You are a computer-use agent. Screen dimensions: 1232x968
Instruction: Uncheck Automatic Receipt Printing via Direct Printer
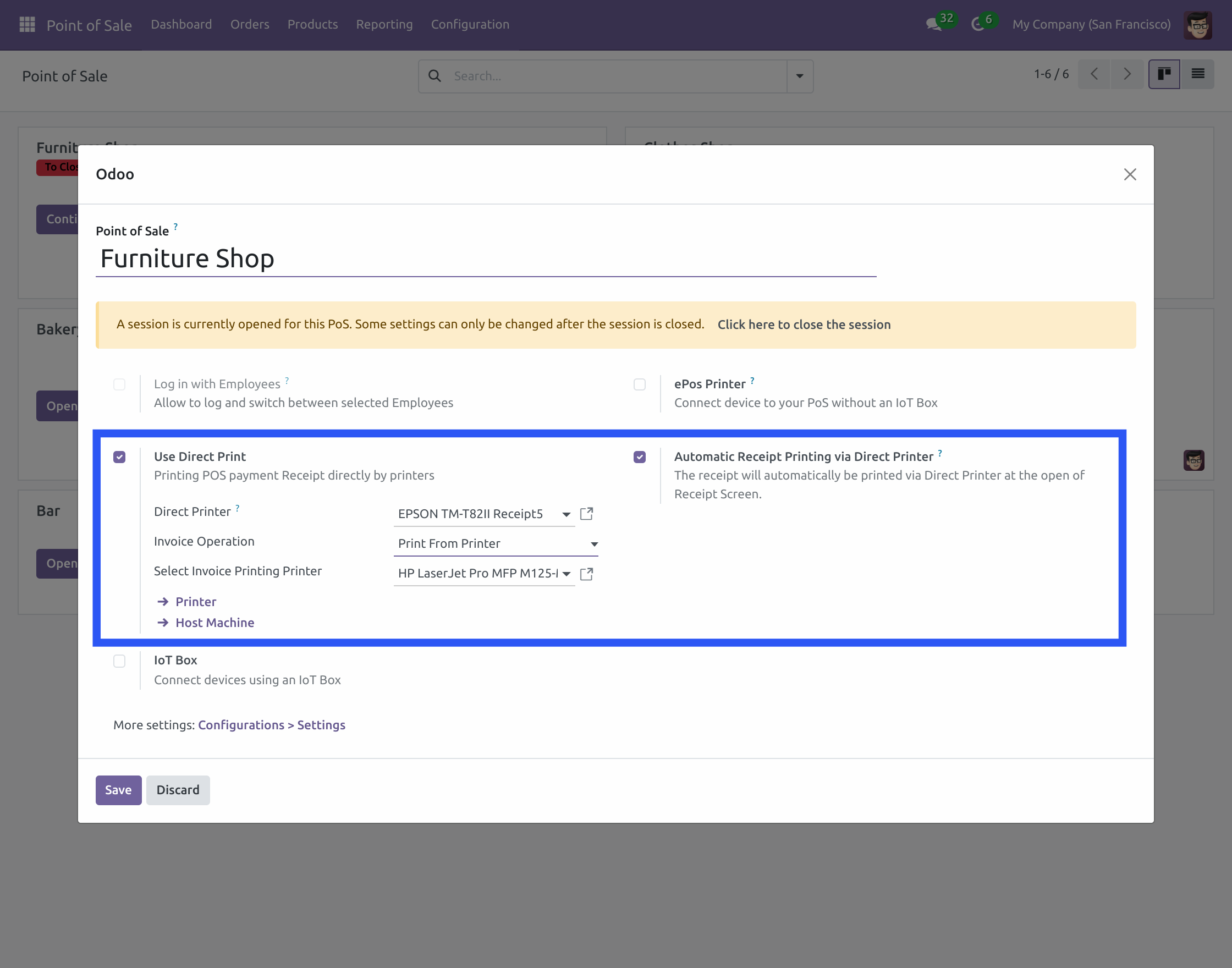(x=639, y=457)
